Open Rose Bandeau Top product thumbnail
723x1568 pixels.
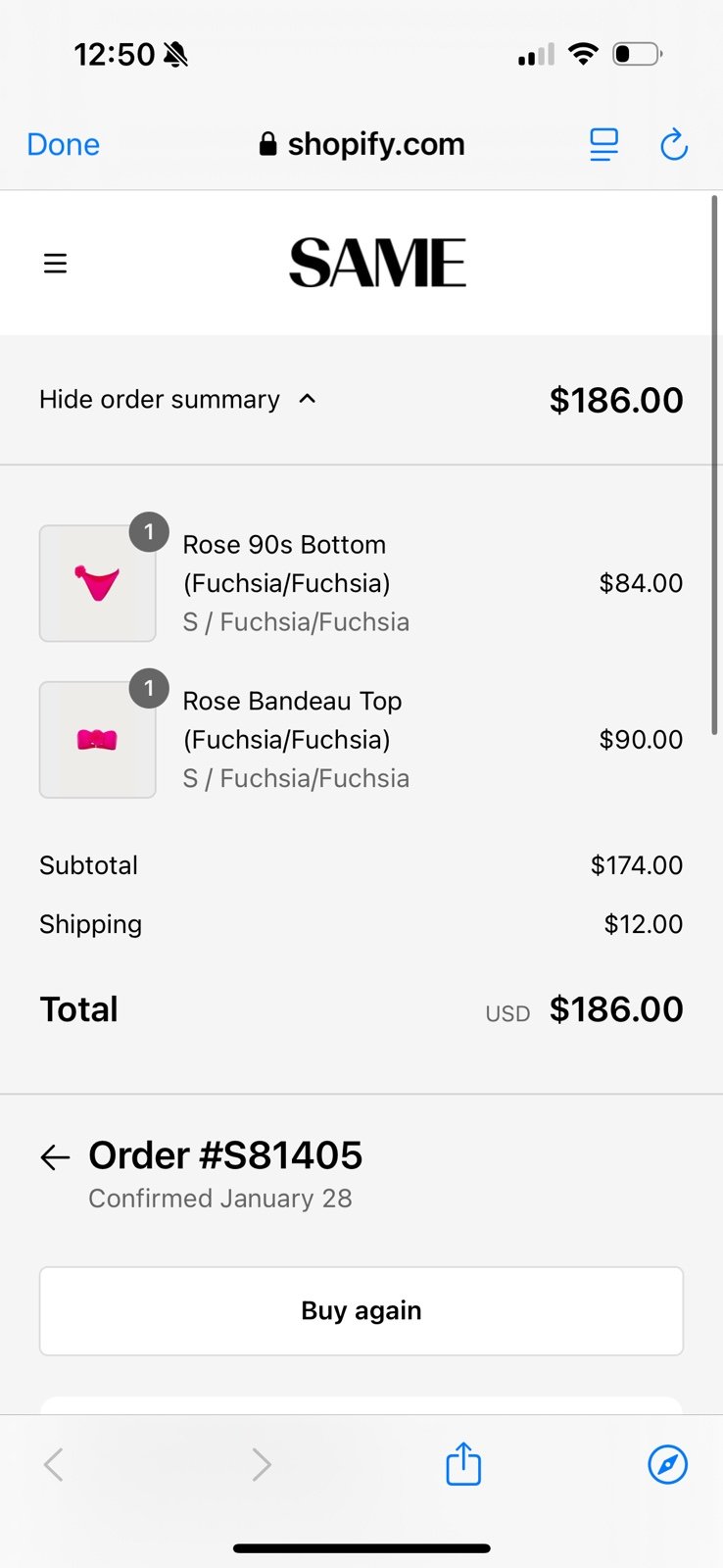click(98, 740)
